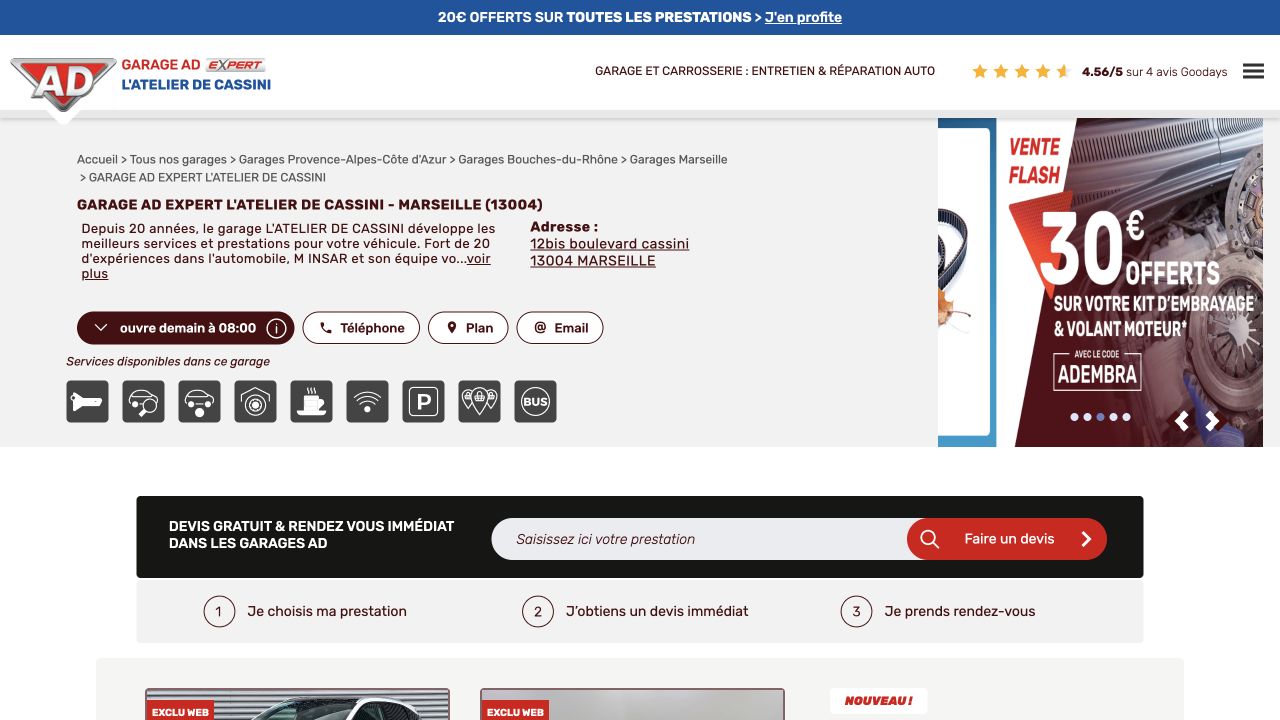Click the Email button
The height and width of the screenshot is (720, 1280).
(x=560, y=328)
